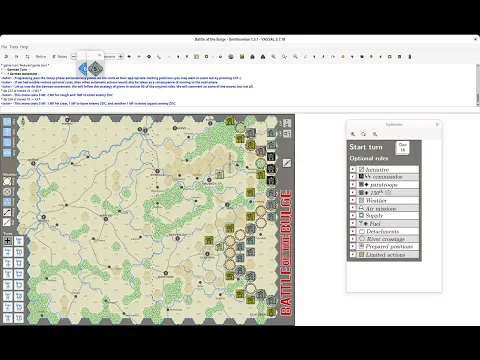Screen dimensions: 480x360
Task: Select the Optional rules heading text
Action: 369,158
